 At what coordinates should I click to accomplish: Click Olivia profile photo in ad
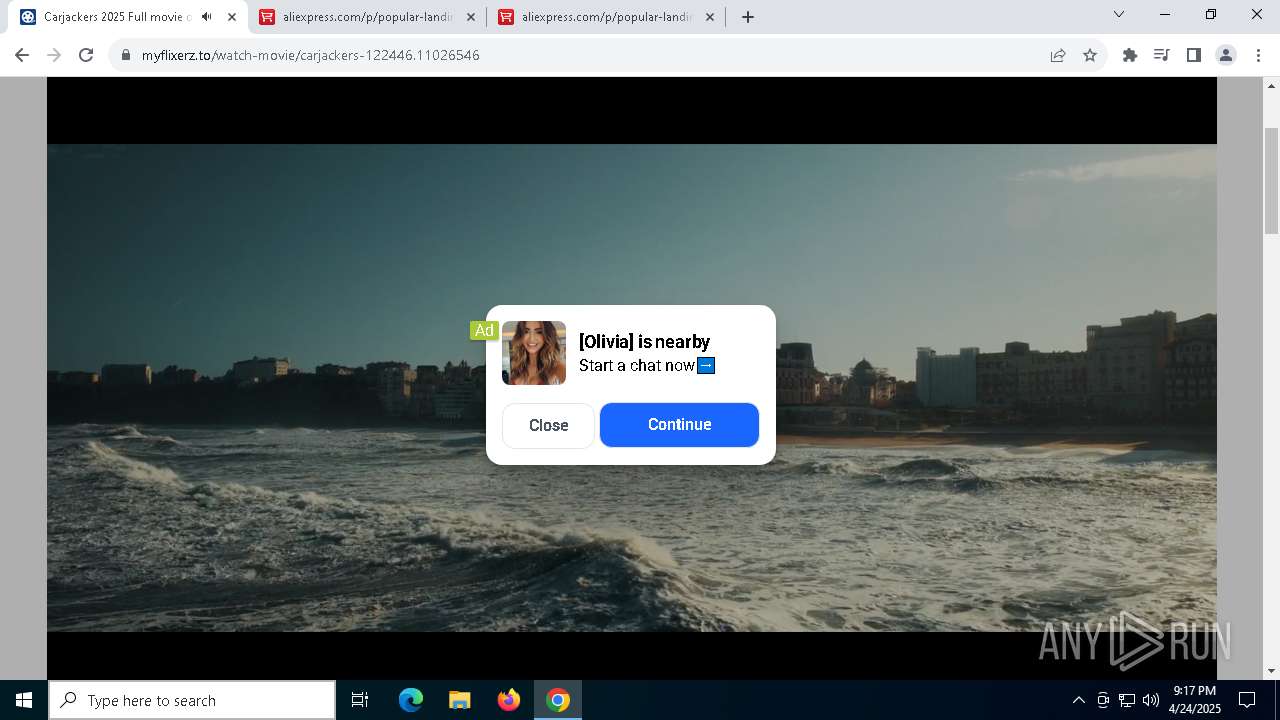click(534, 353)
